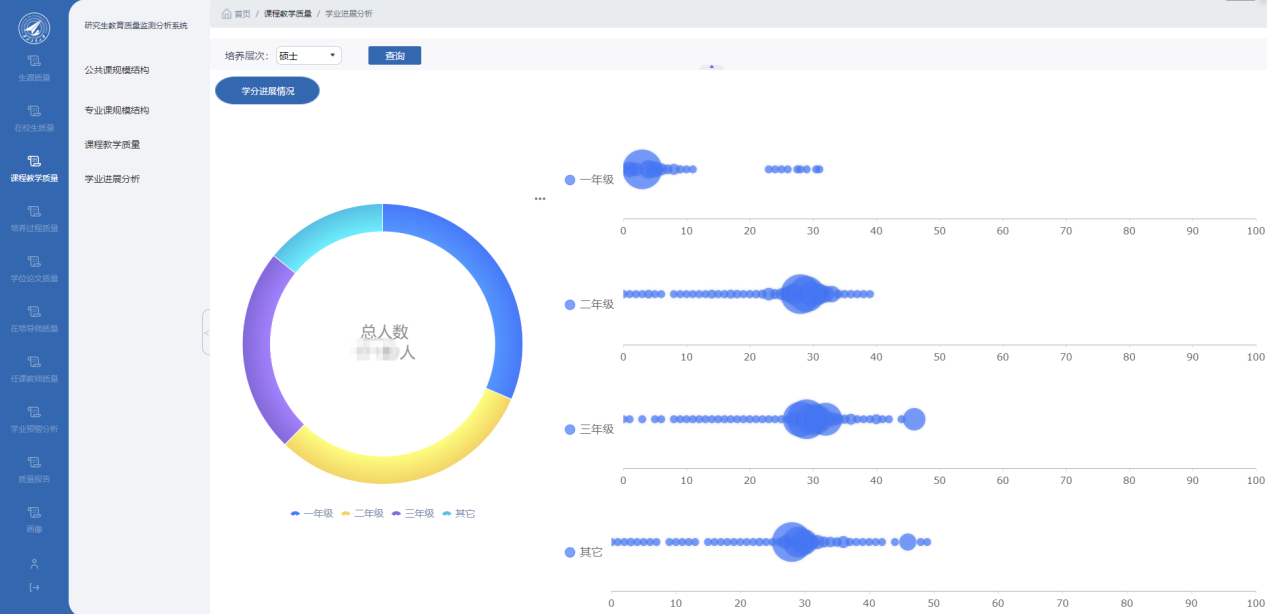Open the 培养层次 dropdown showing 硕士
Screen dimensions: 1267x614
[309, 56]
